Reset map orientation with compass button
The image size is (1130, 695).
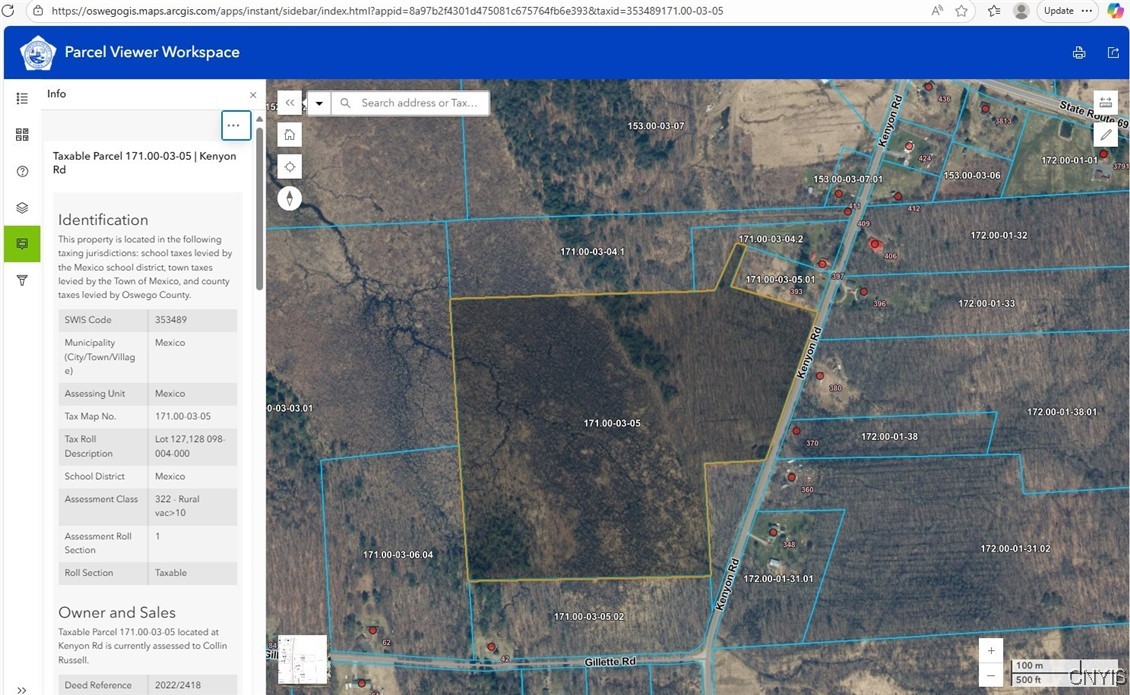pos(289,198)
